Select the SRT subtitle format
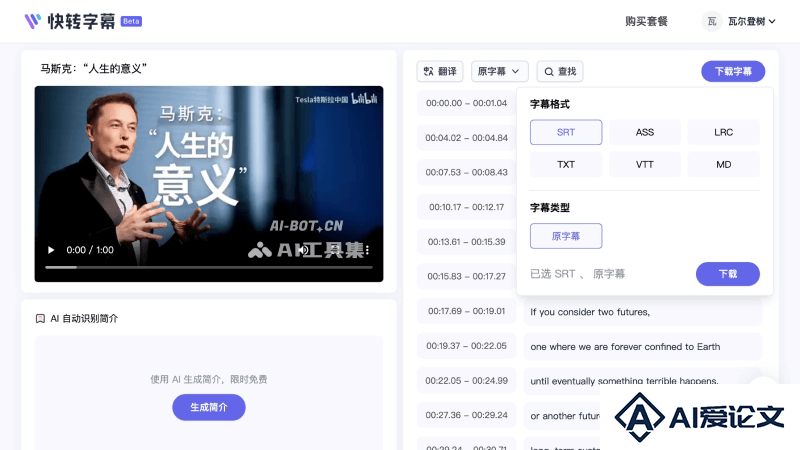This screenshot has height=450, width=800. point(566,132)
